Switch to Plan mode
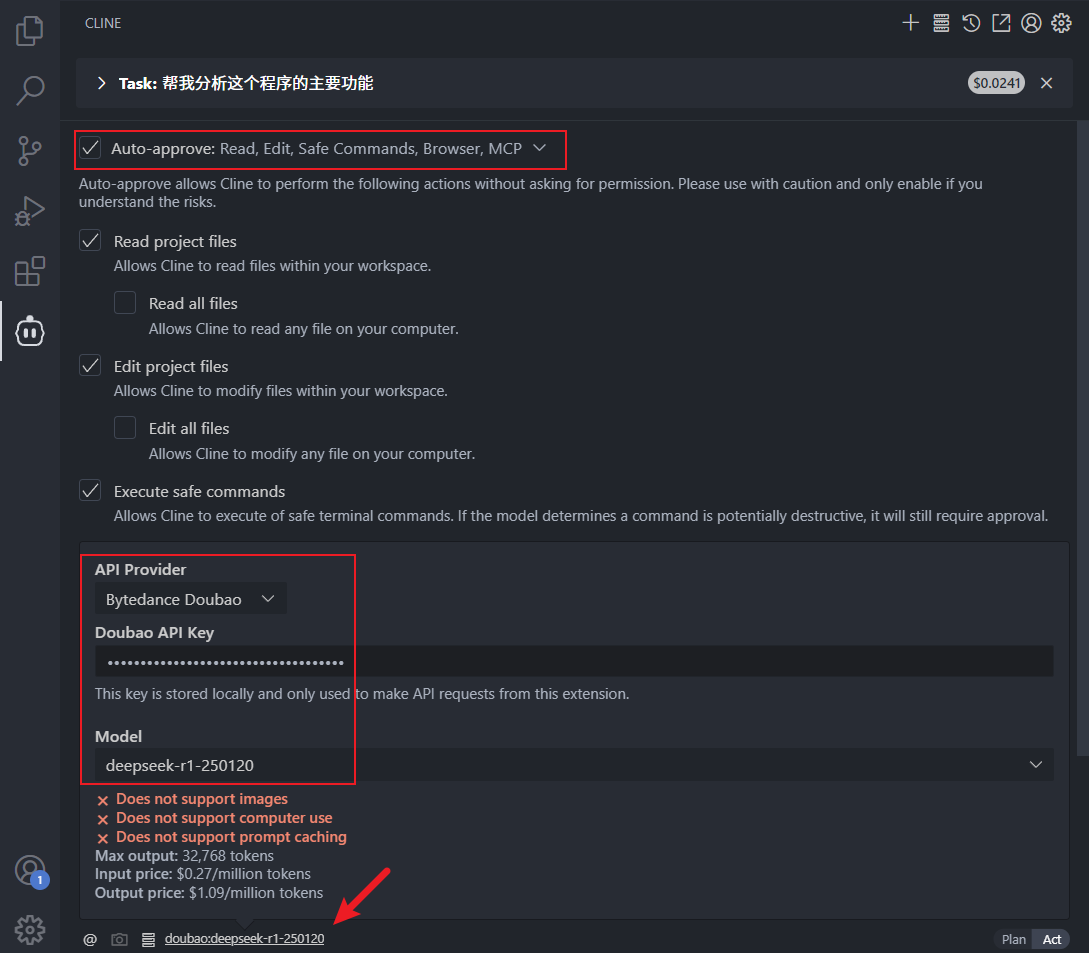Screen dimensions: 1089x953 (x=1013, y=940)
